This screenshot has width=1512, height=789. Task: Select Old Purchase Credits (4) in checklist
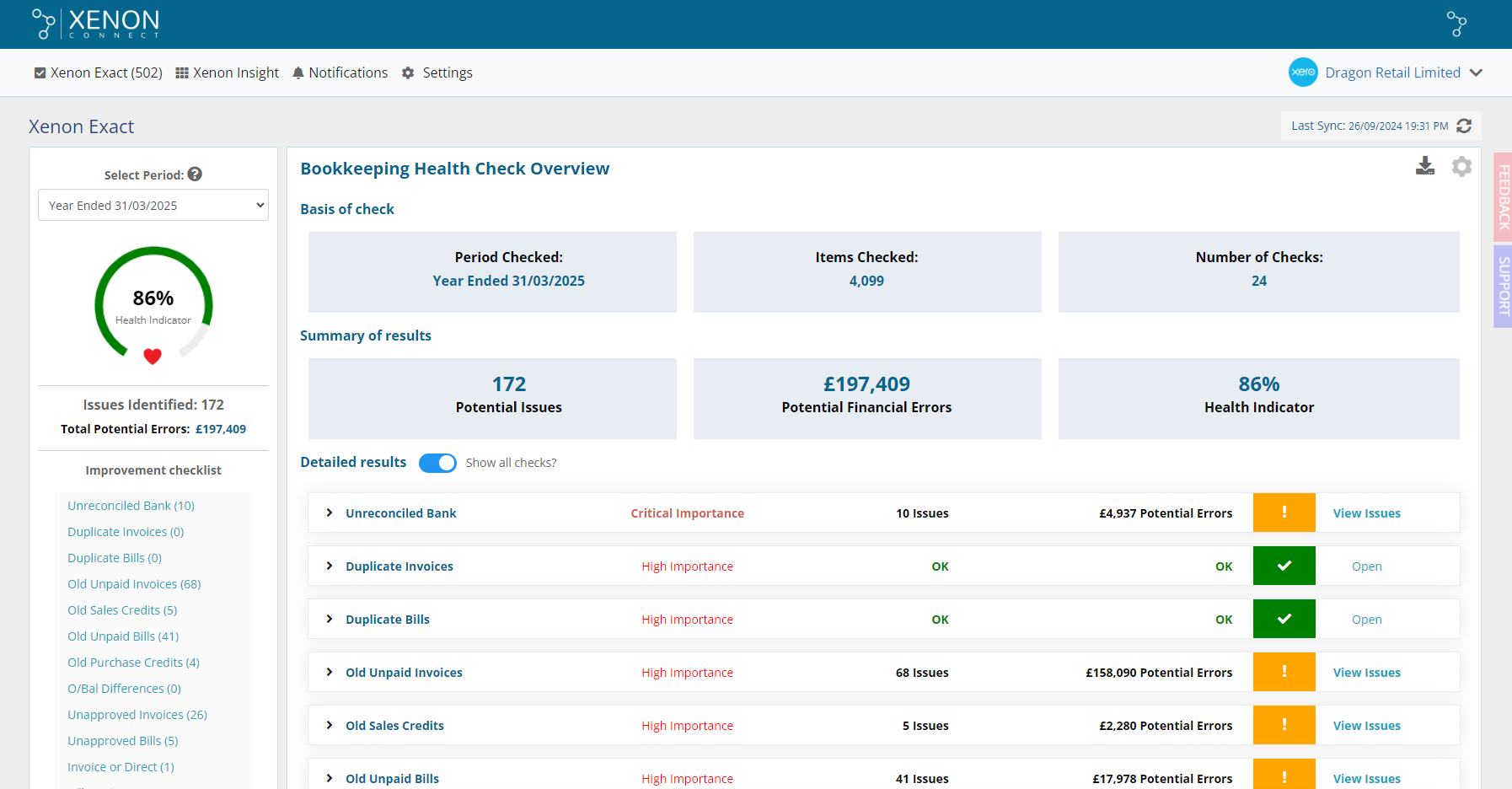[x=133, y=663]
